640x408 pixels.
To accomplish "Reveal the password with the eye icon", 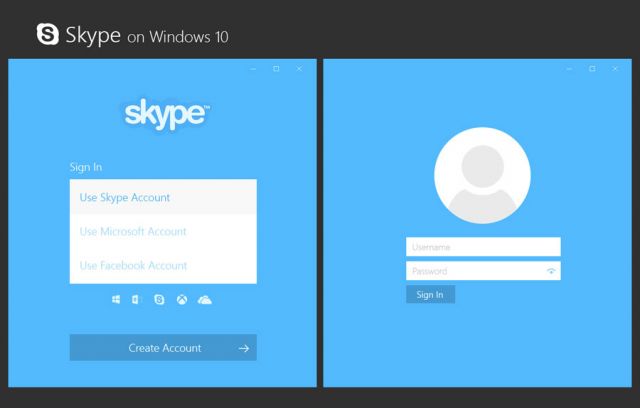I will pyautogui.click(x=551, y=271).
